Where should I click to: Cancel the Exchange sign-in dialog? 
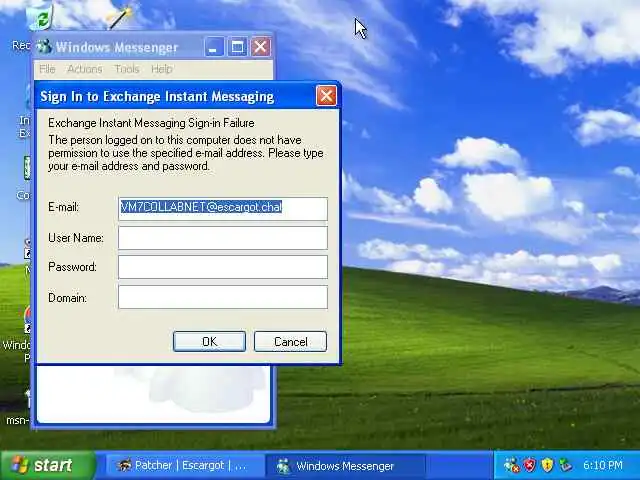pyautogui.click(x=290, y=341)
